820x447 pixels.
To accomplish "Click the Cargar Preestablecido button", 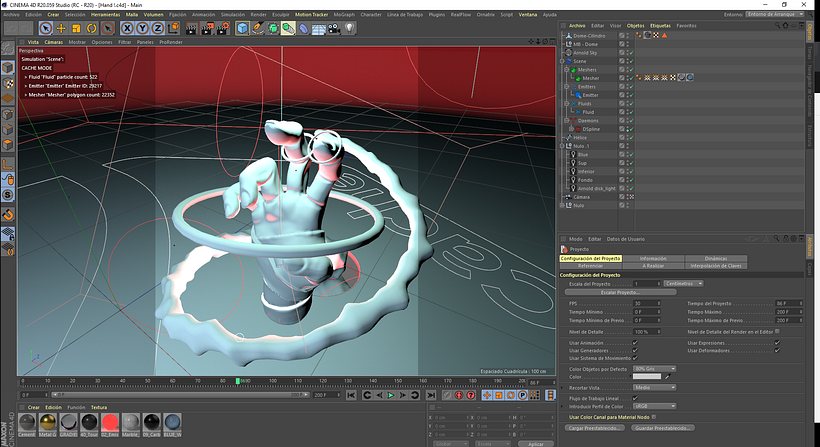I will coord(596,427).
